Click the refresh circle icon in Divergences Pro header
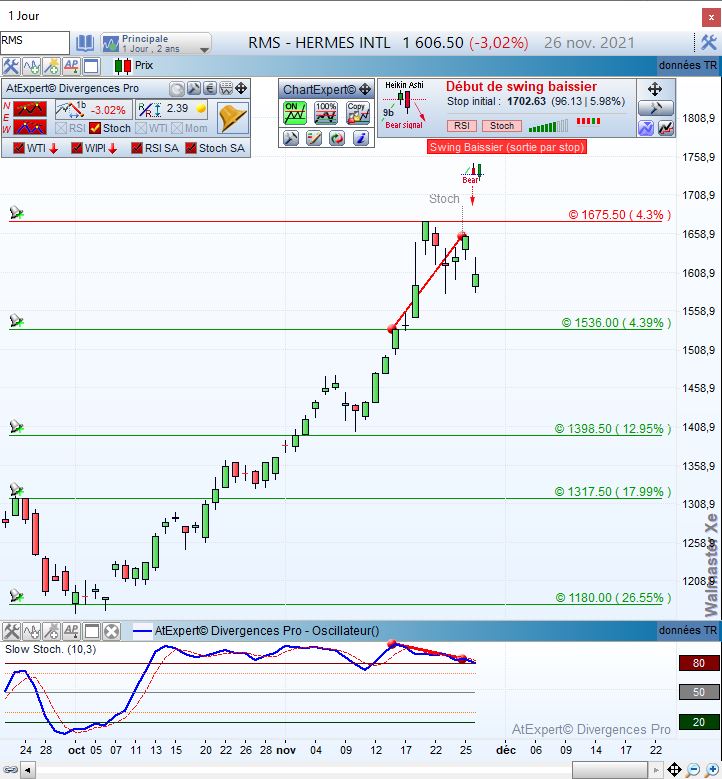Screen dimensions: 722x779 (177, 89)
